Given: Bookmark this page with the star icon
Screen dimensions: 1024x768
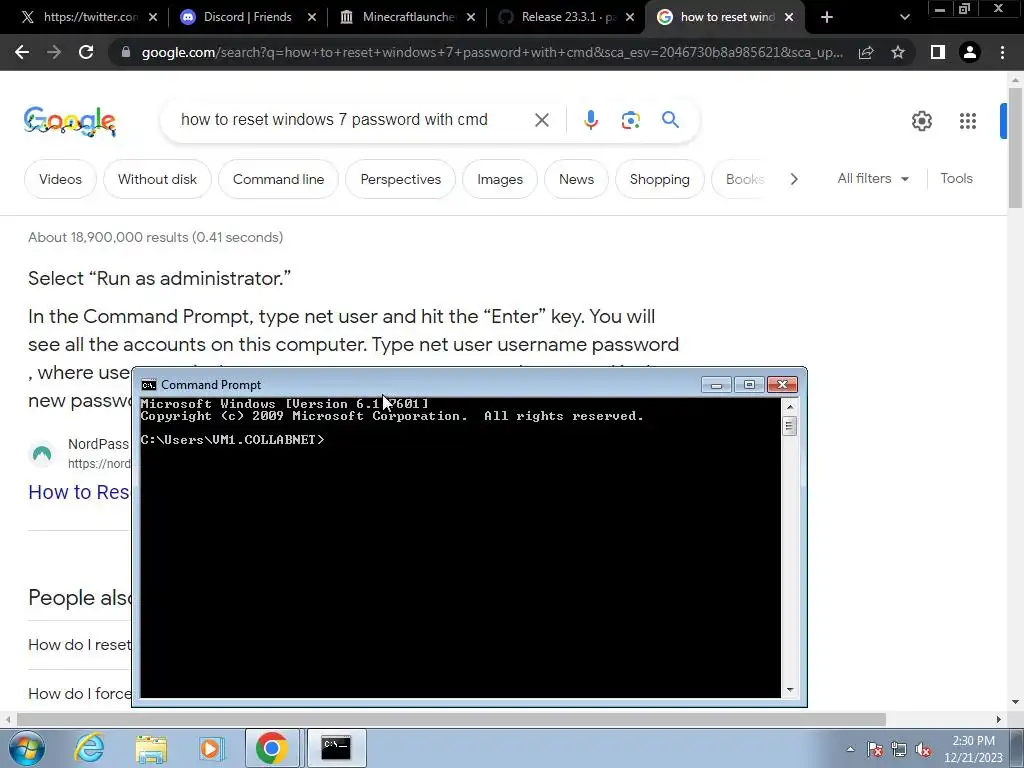Looking at the screenshot, I should [898, 52].
